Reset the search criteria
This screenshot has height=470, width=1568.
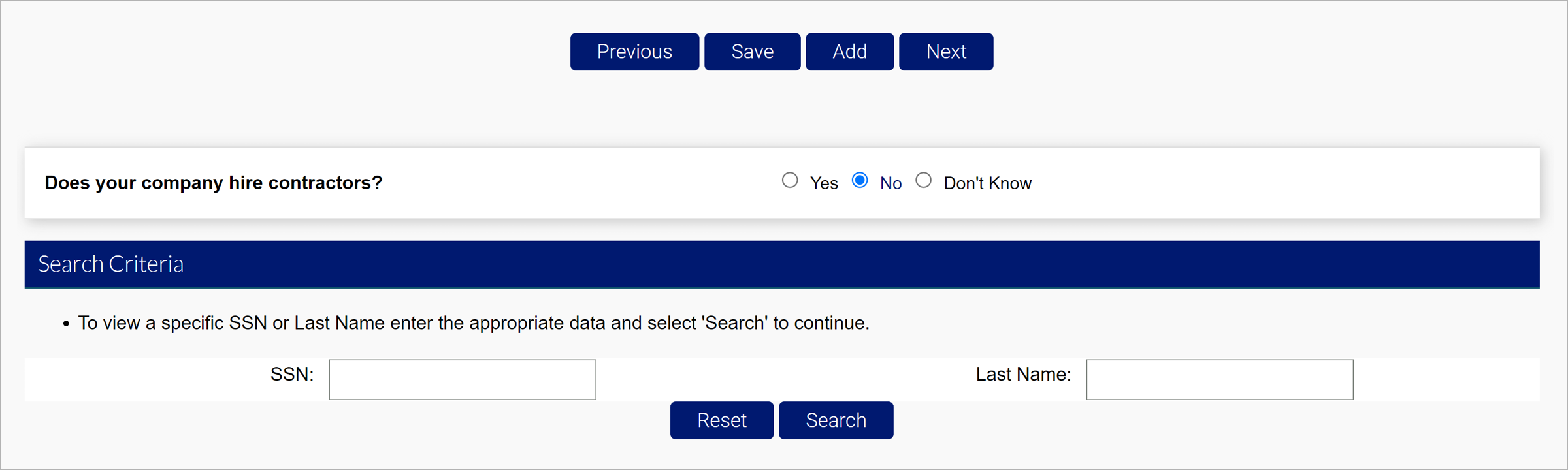tap(721, 420)
